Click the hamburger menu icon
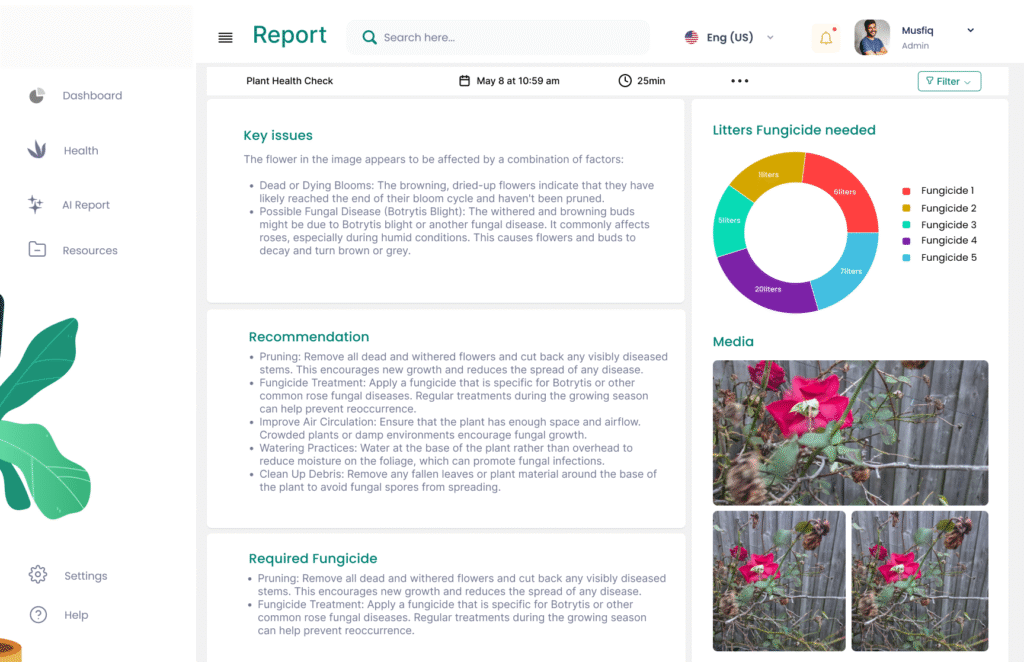The image size is (1024, 662). coord(225,38)
